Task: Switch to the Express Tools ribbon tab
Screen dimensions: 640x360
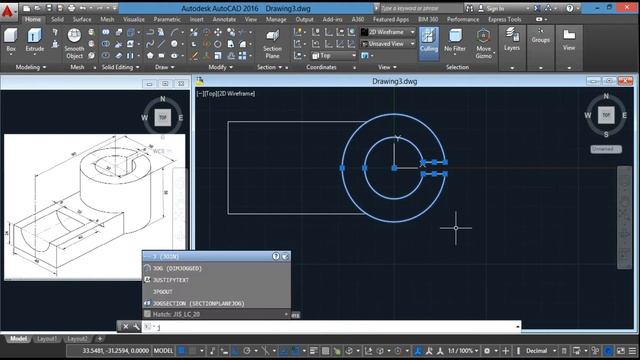Action: pyautogui.click(x=504, y=19)
